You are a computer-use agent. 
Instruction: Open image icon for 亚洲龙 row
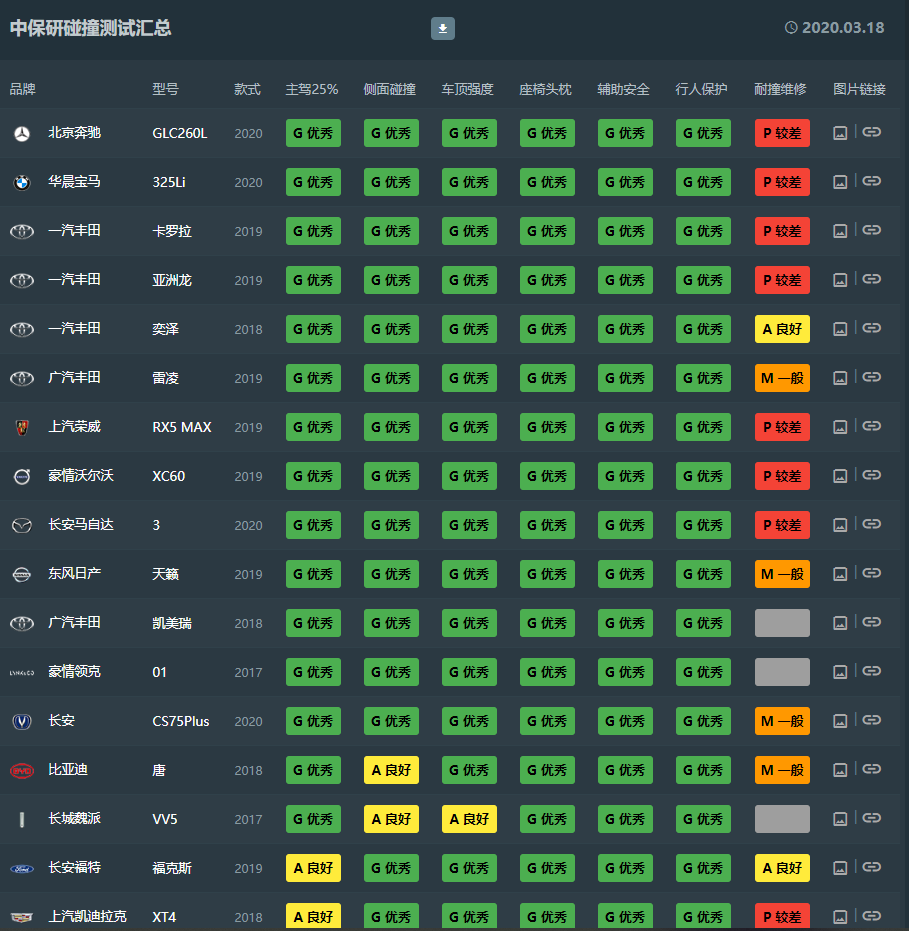click(840, 280)
